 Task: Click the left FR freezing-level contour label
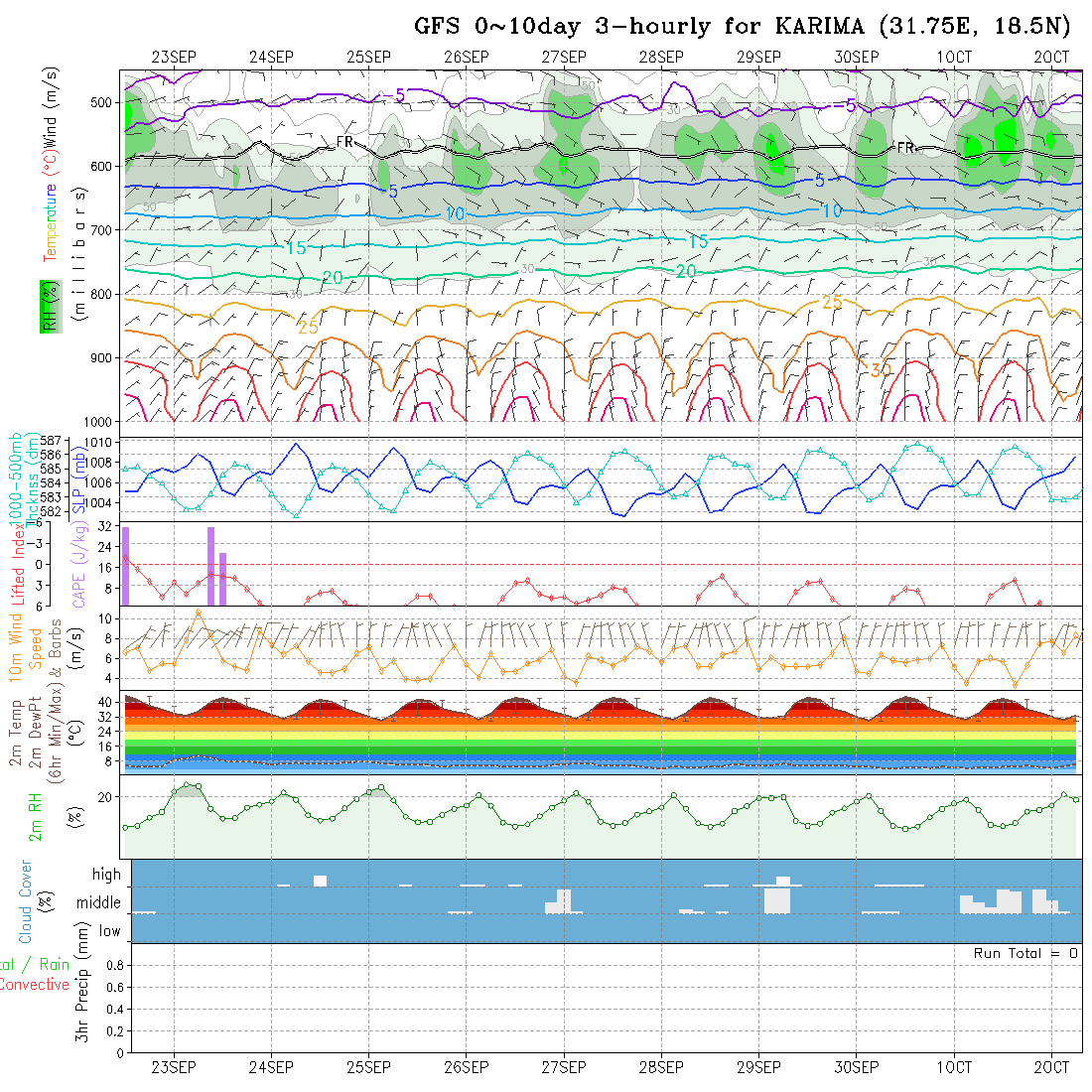(344, 142)
